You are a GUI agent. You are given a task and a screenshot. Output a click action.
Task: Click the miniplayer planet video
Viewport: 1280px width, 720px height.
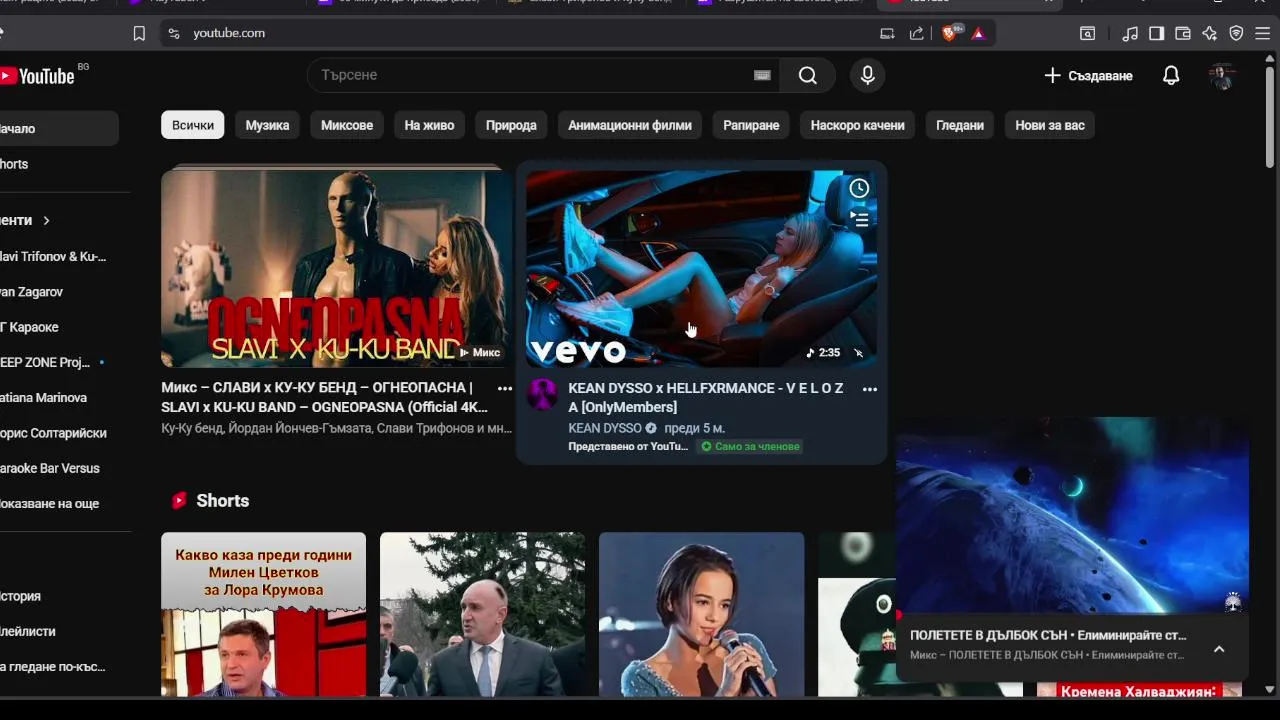pos(1072,515)
